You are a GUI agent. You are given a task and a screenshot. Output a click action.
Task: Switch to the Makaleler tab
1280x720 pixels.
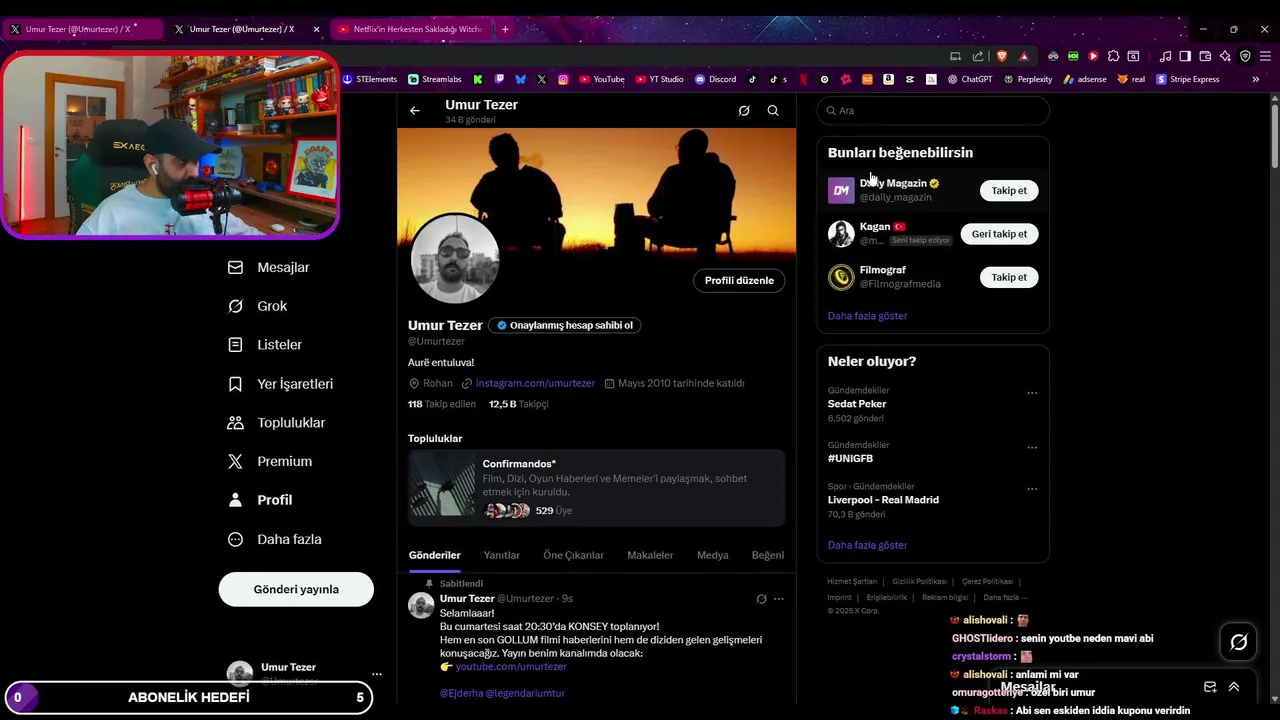[650, 556]
